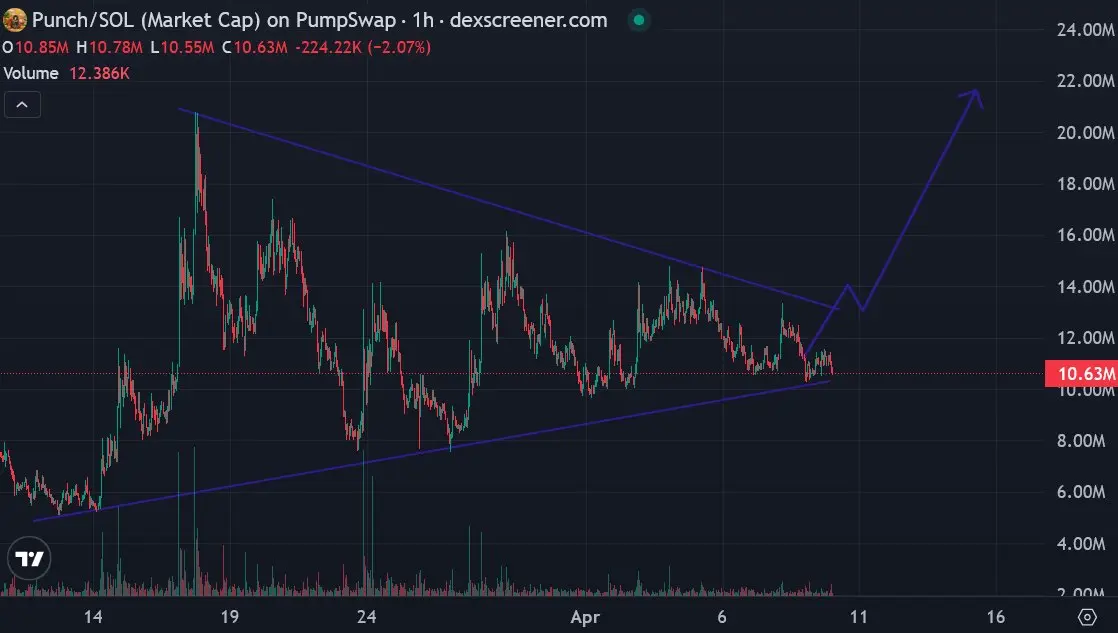Click the 24.00M price axis label

coord(1085,30)
